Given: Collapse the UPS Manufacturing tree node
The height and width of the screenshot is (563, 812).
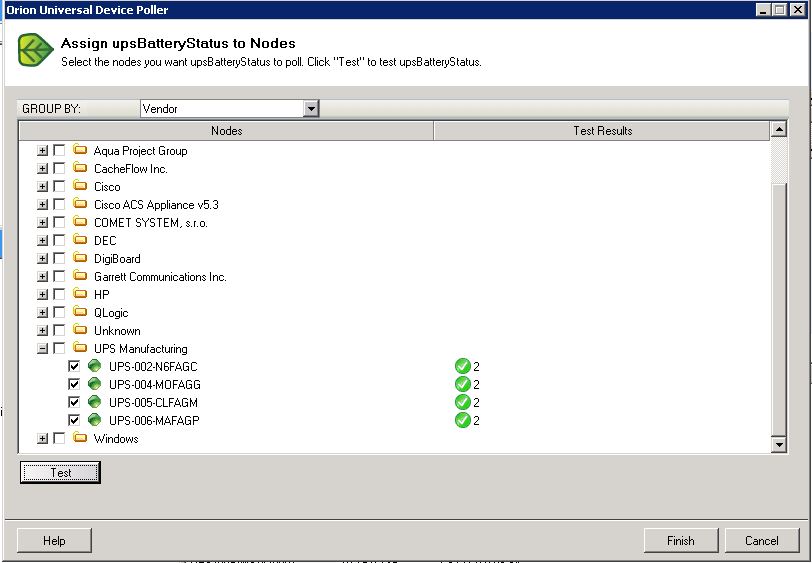Looking at the screenshot, I should (x=42, y=349).
